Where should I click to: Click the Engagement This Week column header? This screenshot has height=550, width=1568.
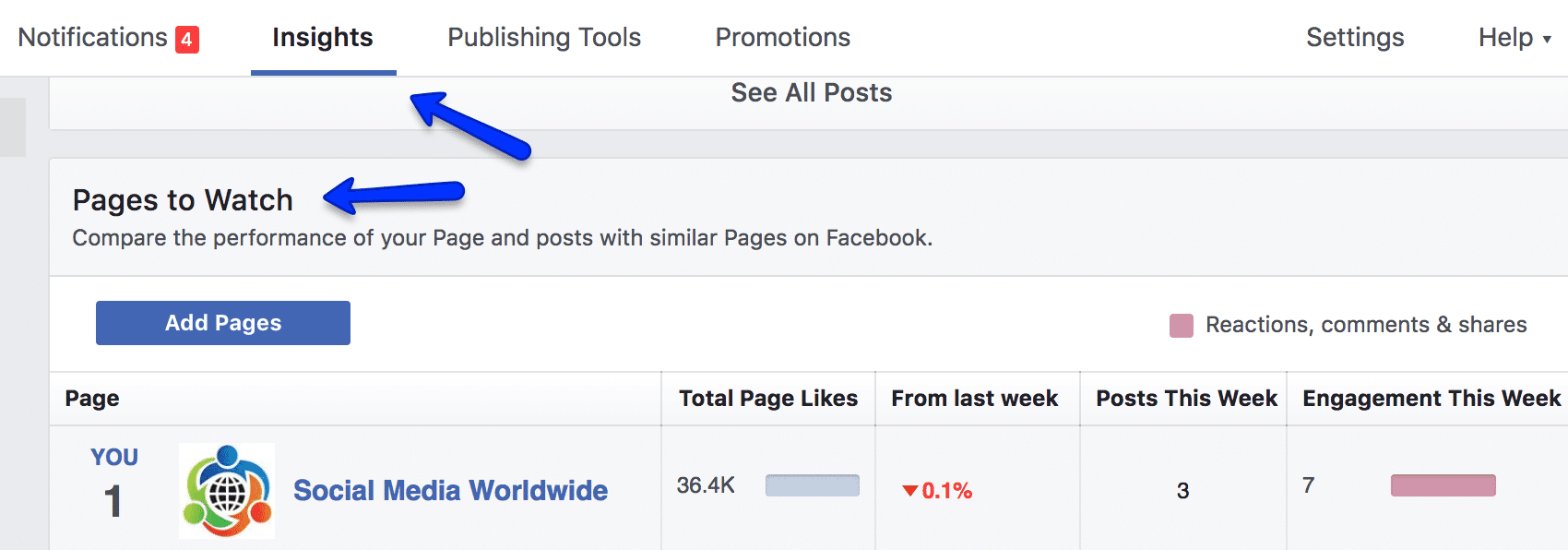pyautogui.click(x=1431, y=399)
